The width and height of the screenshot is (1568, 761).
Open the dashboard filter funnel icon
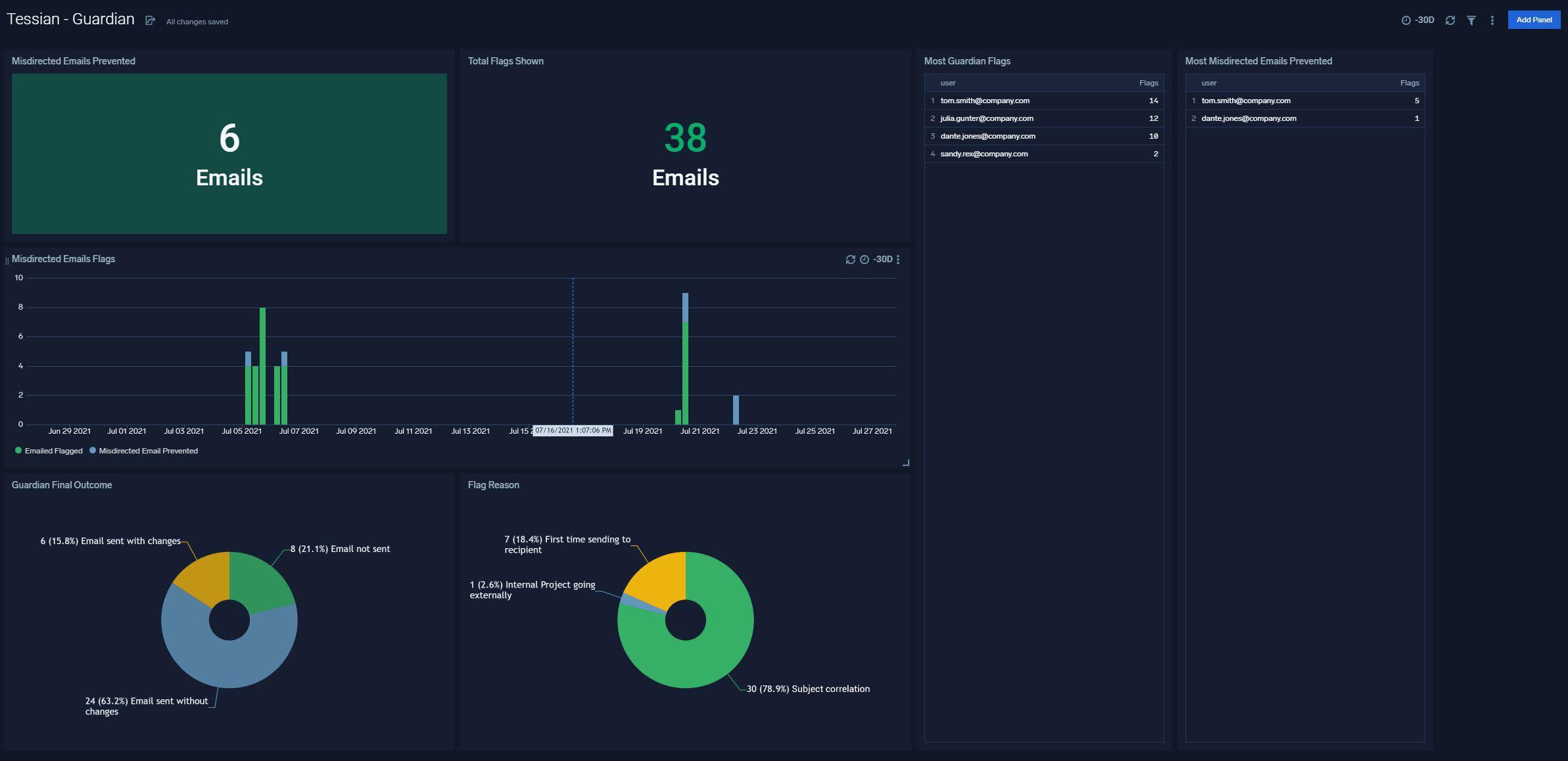1471,20
